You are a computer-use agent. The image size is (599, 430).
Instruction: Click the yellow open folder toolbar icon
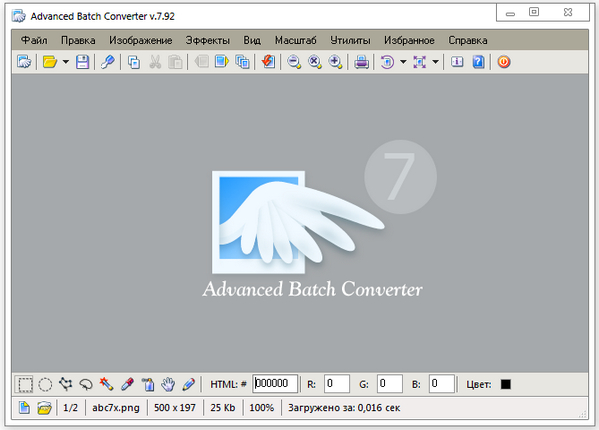point(50,61)
